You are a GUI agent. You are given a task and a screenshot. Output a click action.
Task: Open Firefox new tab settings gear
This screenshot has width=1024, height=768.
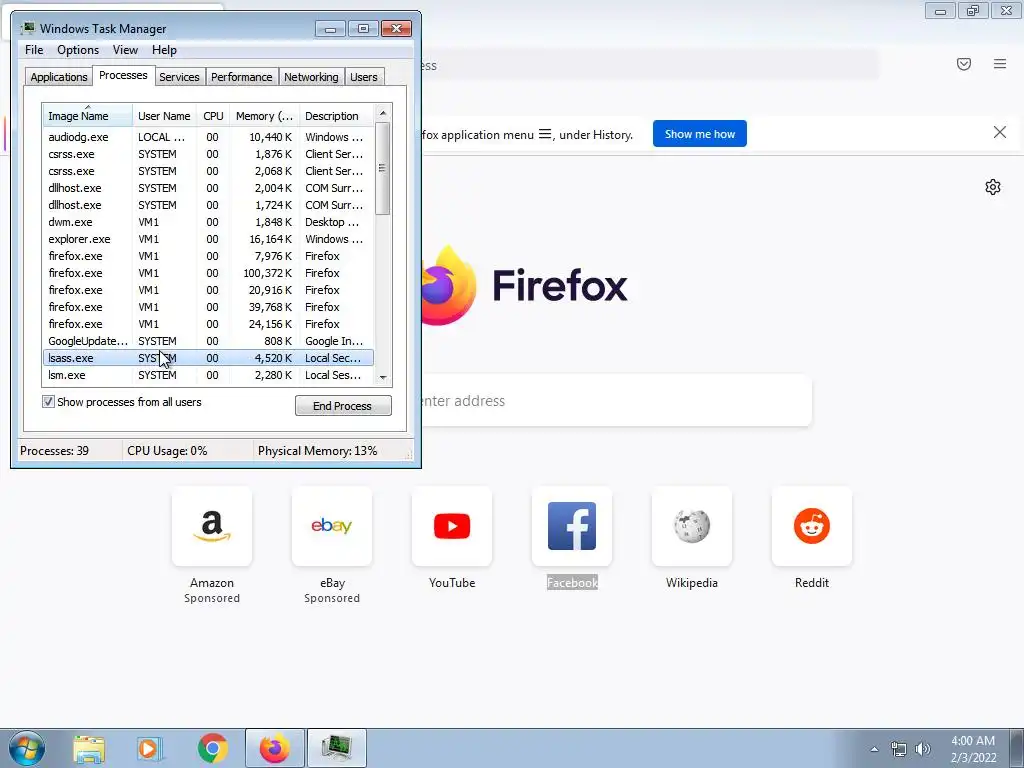click(x=993, y=187)
